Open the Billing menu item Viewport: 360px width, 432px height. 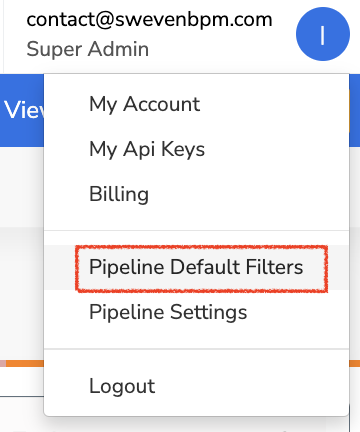[119, 194]
